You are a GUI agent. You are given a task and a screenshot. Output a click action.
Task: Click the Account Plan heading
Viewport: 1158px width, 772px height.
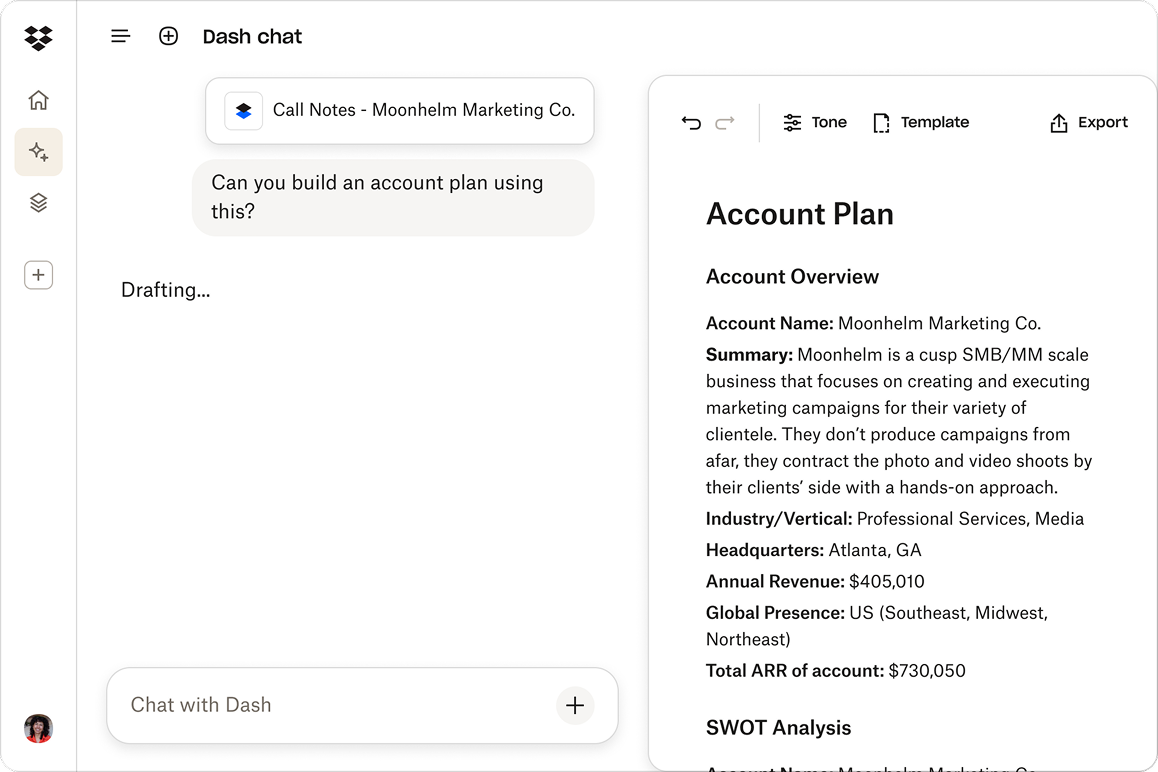pyautogui.click(x=800, y=214)
